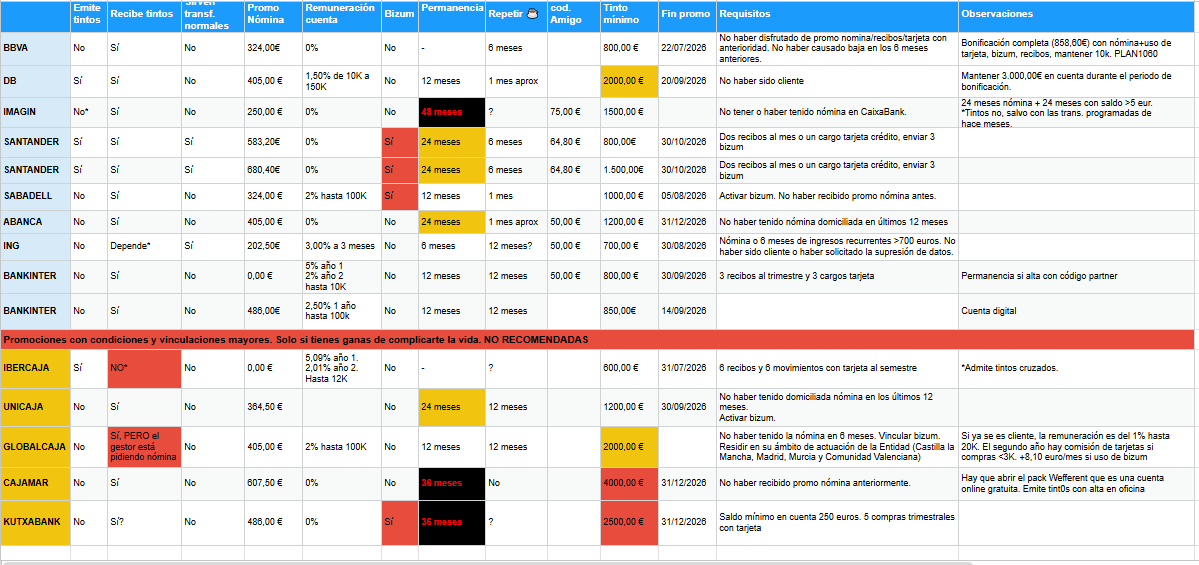Click the 14/09/2026 fin promo date
Screen dimensions: 1199x565
687,311
